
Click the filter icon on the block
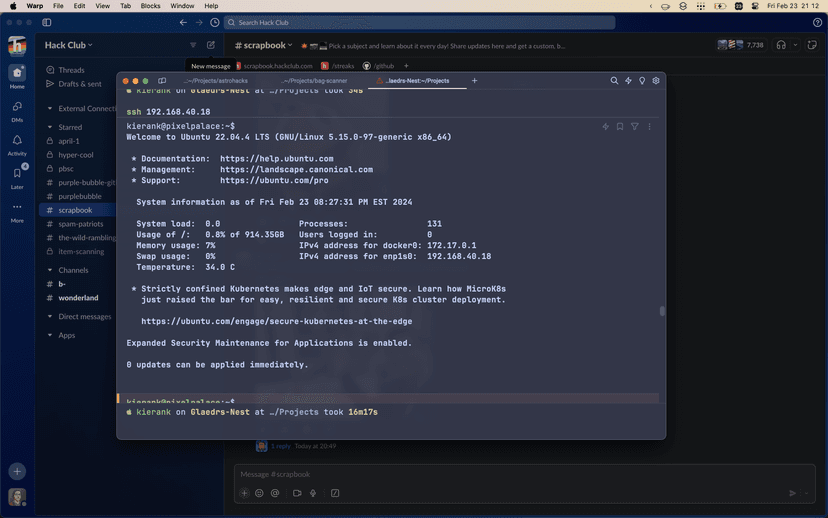point(634,127)
